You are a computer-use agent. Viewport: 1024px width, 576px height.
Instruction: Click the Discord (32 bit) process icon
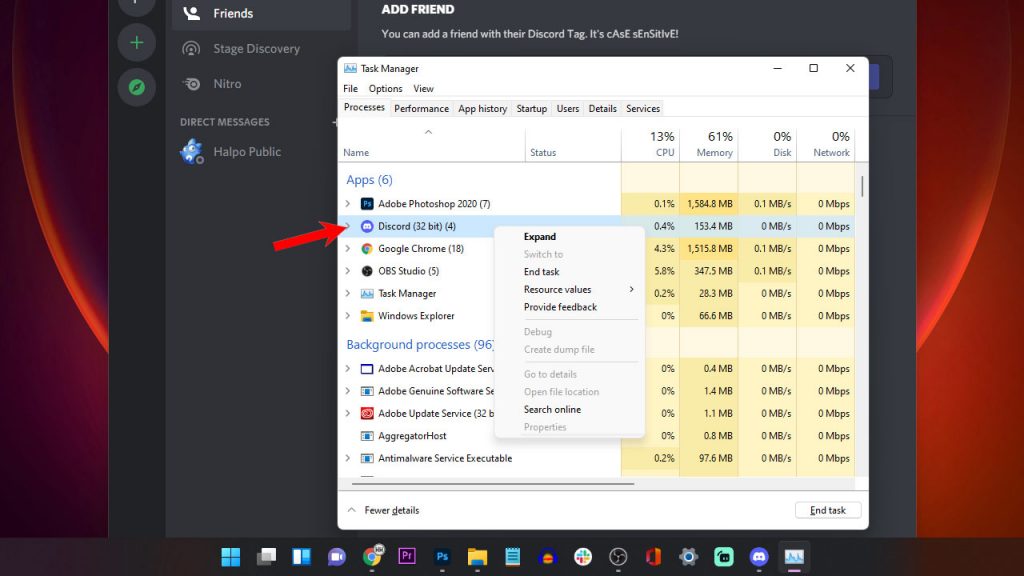pos(367,226)
